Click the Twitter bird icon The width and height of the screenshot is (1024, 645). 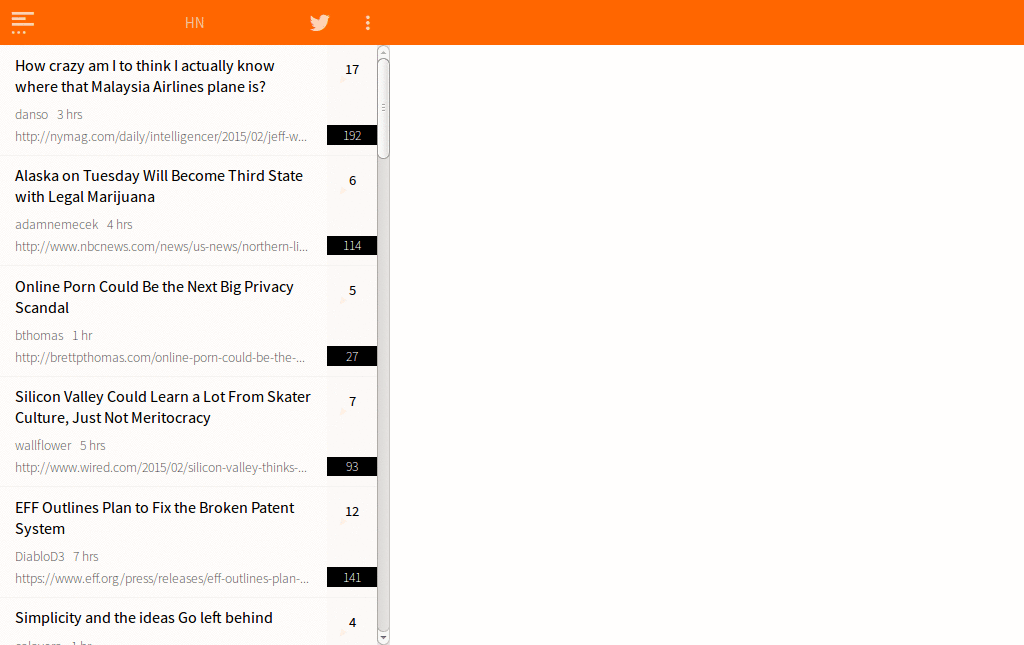(x=319, y=23)
